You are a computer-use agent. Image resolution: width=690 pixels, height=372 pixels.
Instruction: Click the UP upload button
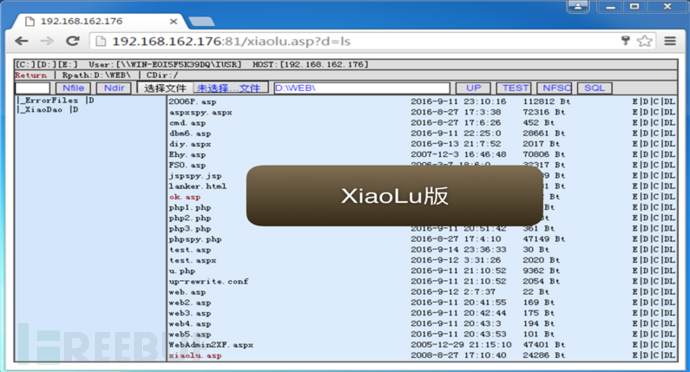click(x=473, y=88)
